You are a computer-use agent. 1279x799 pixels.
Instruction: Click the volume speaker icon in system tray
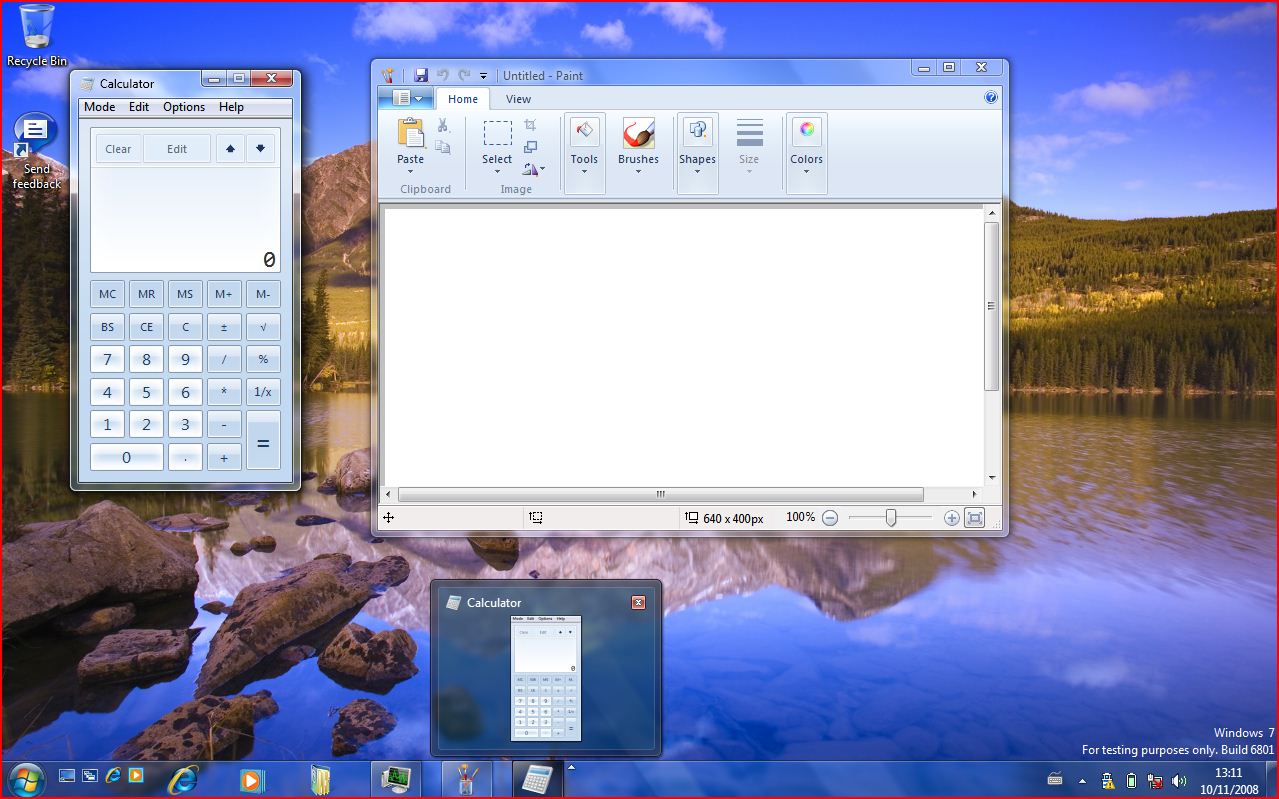point(1180,780)
